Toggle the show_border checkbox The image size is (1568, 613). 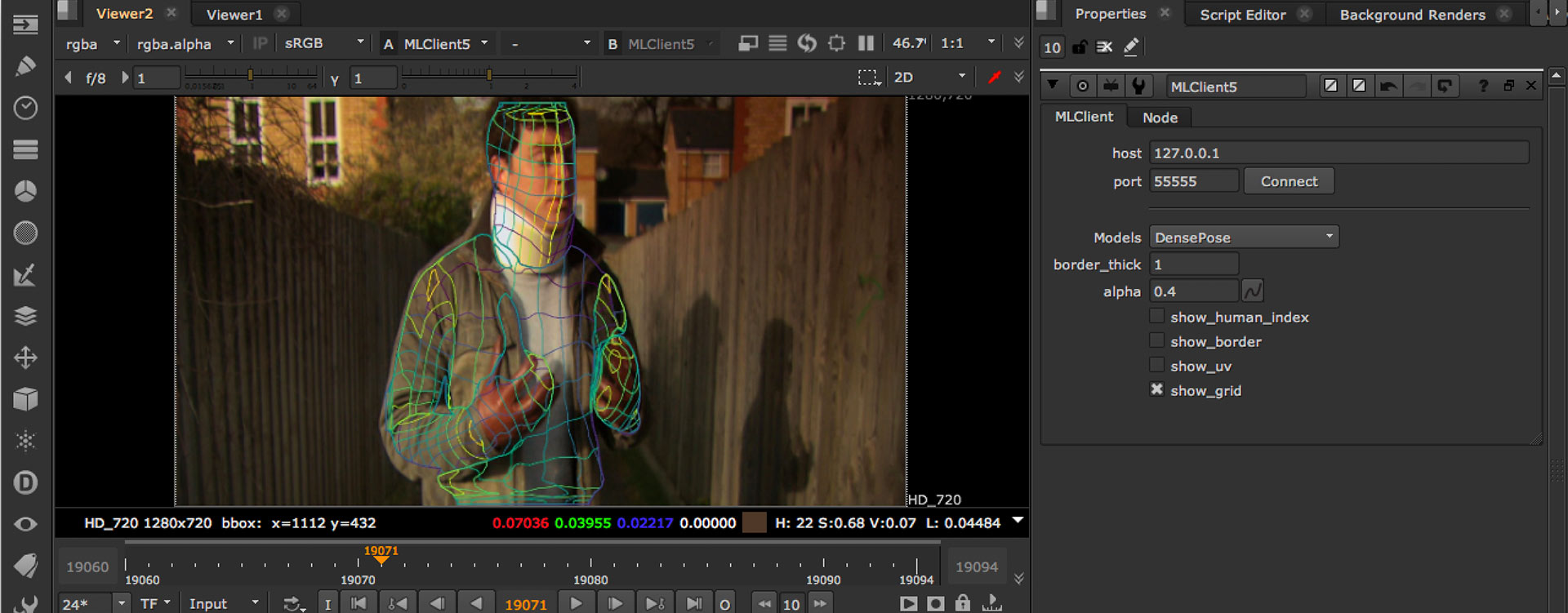point(1157,341)
